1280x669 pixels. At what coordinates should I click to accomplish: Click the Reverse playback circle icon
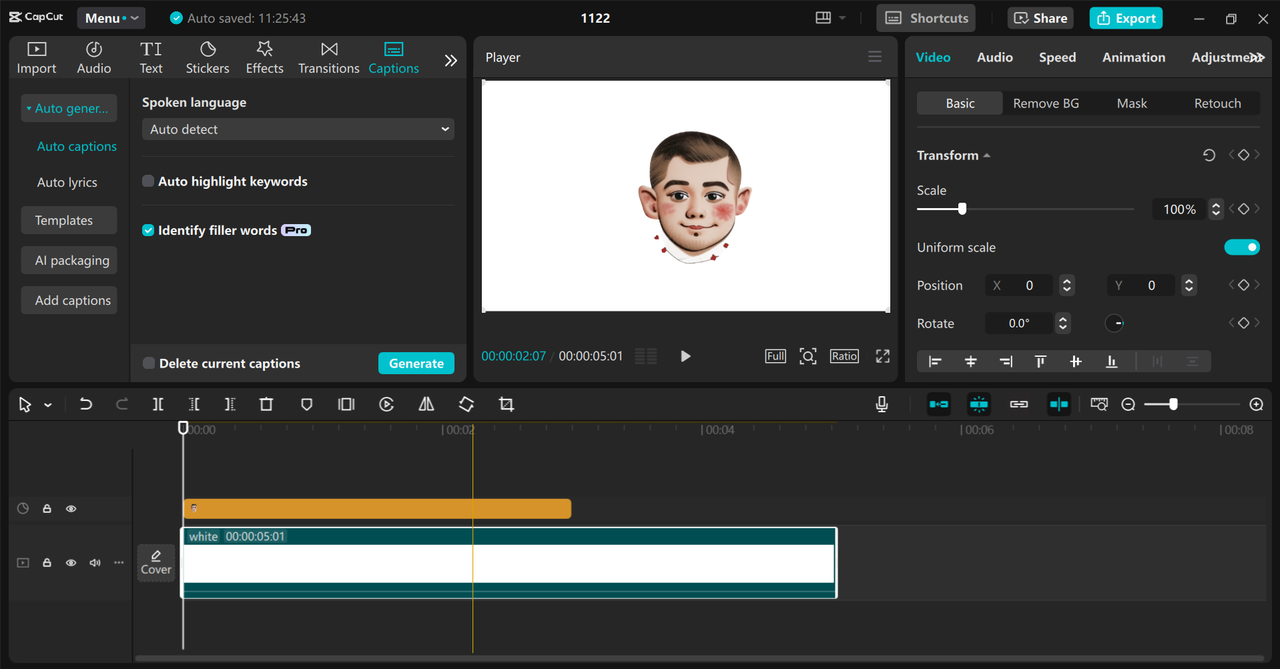coord(386,404)
